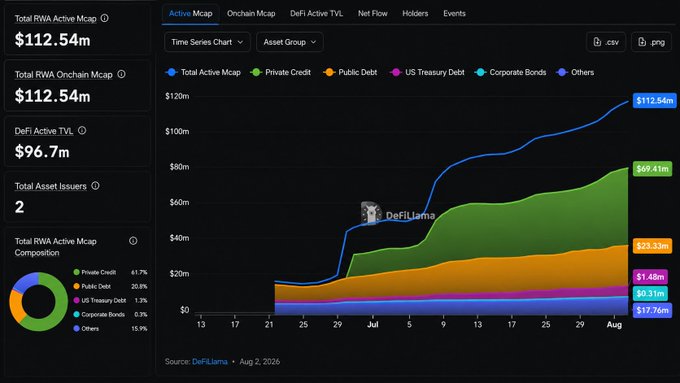Viewport: 680px width, 383px height.
Task: Toggle Public Debt series in chart legend
Action: (350, 72)
